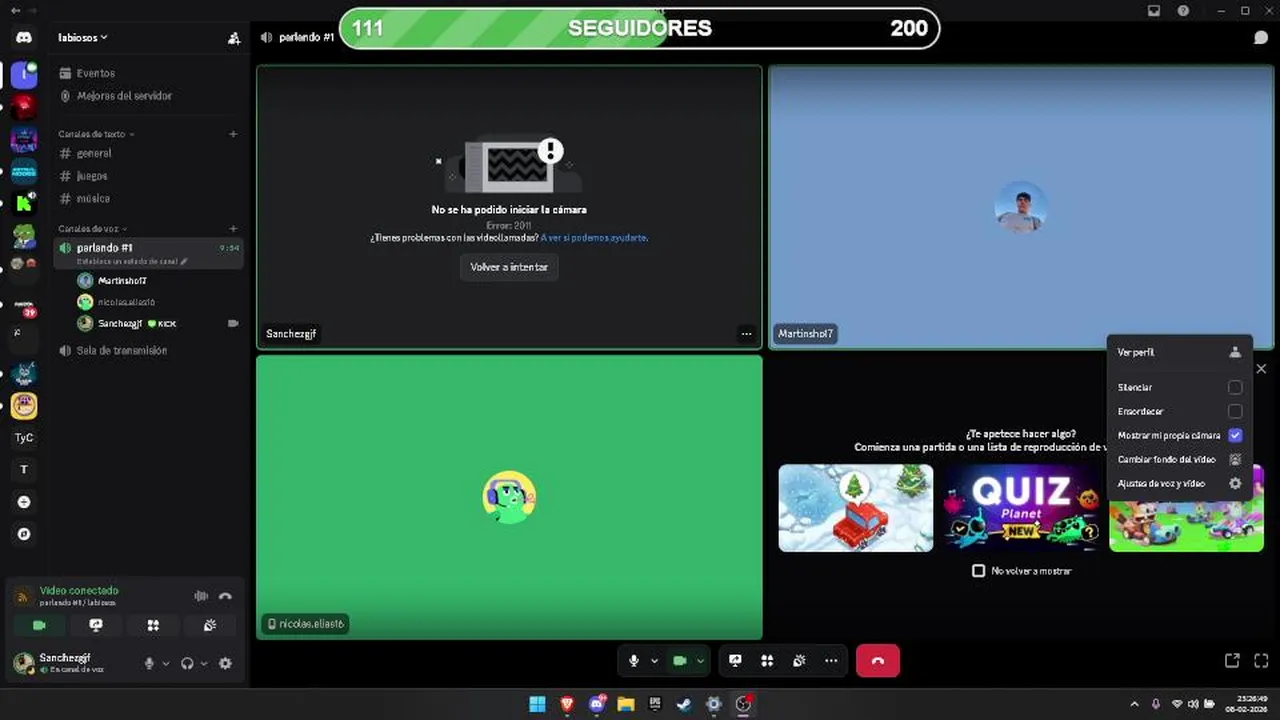
Task: Open the TyC server in server list
Action: pyautogui.click(x=24, y=438)
